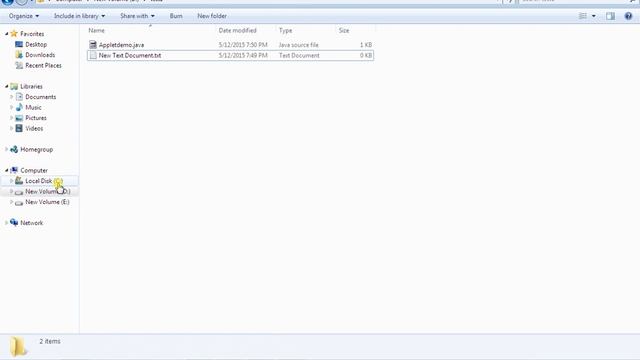Viewport: 640px width, 360px height.
Task: Open Recent Places in Favorites
Action: tap(43, 66)
